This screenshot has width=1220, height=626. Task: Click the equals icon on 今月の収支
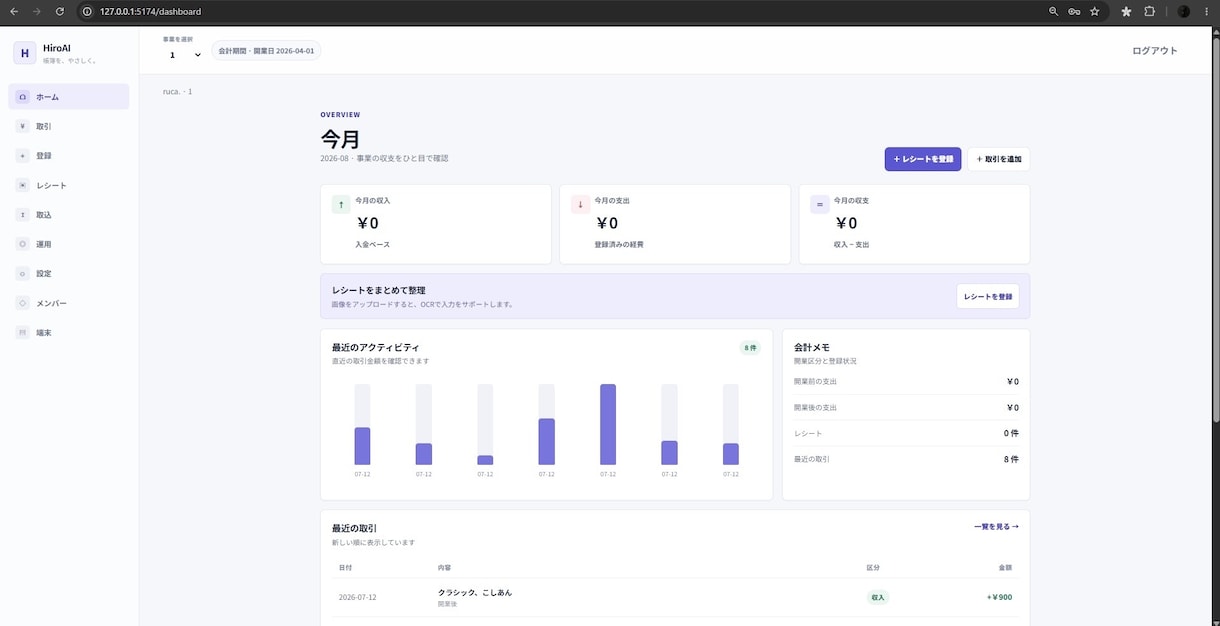(820, 204)
